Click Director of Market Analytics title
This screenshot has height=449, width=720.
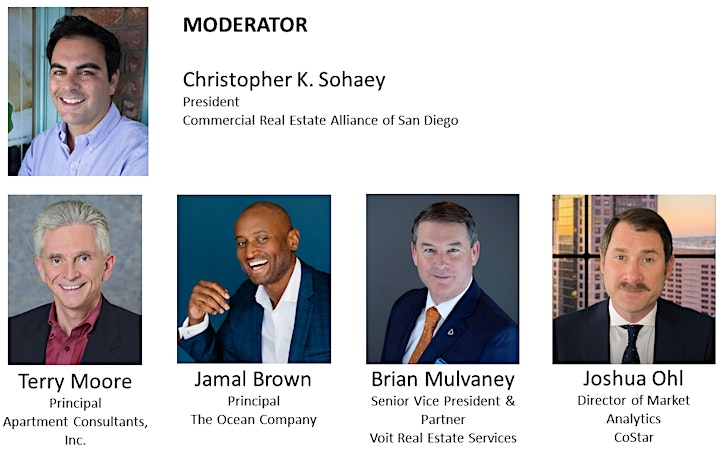[634, 410]
